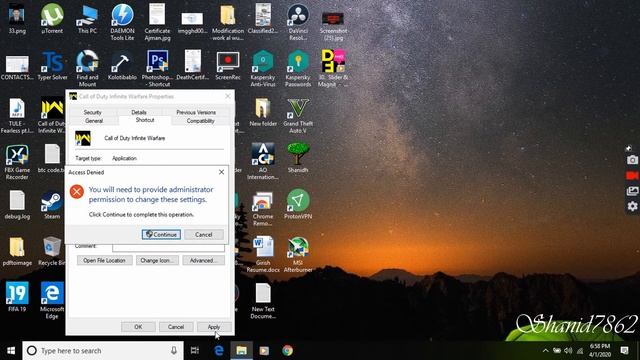Click Cancel in the Properties window
The width and height of the screenshot is (640, 360).
click(176, 327)
